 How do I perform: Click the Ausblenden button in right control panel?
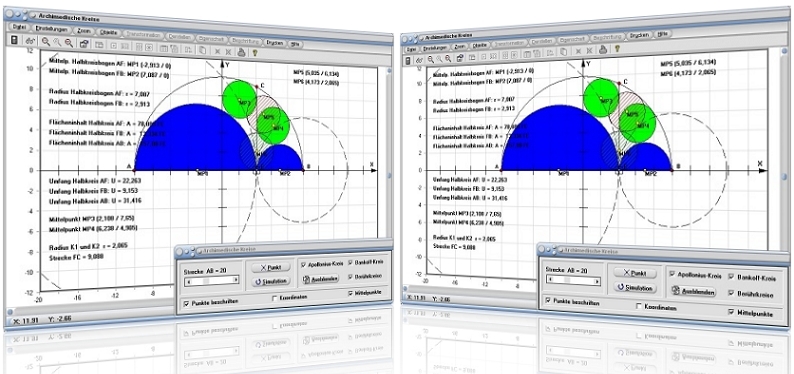pyautogui.click(x=693, y=292)
